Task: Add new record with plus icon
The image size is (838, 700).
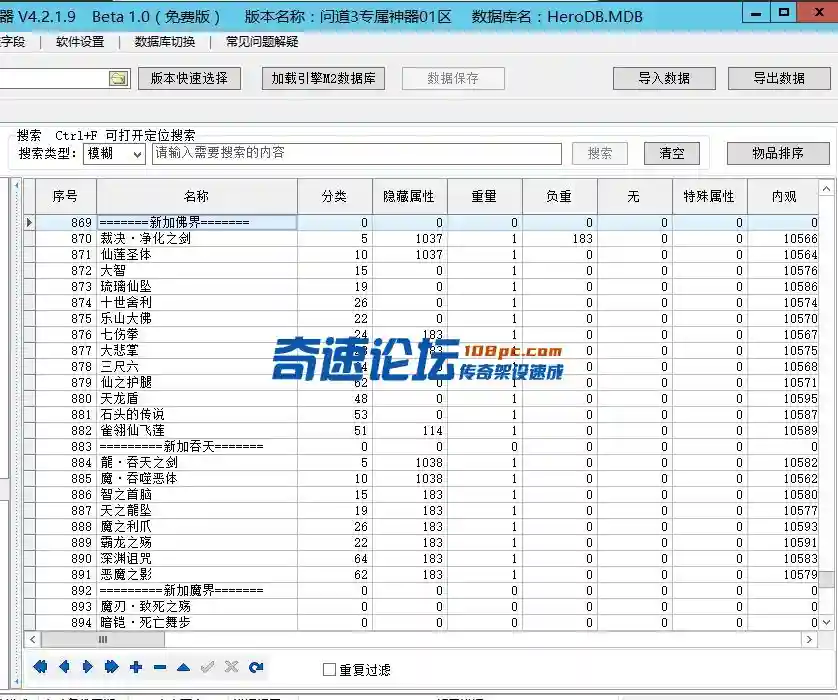Action: tap(136, 667)
